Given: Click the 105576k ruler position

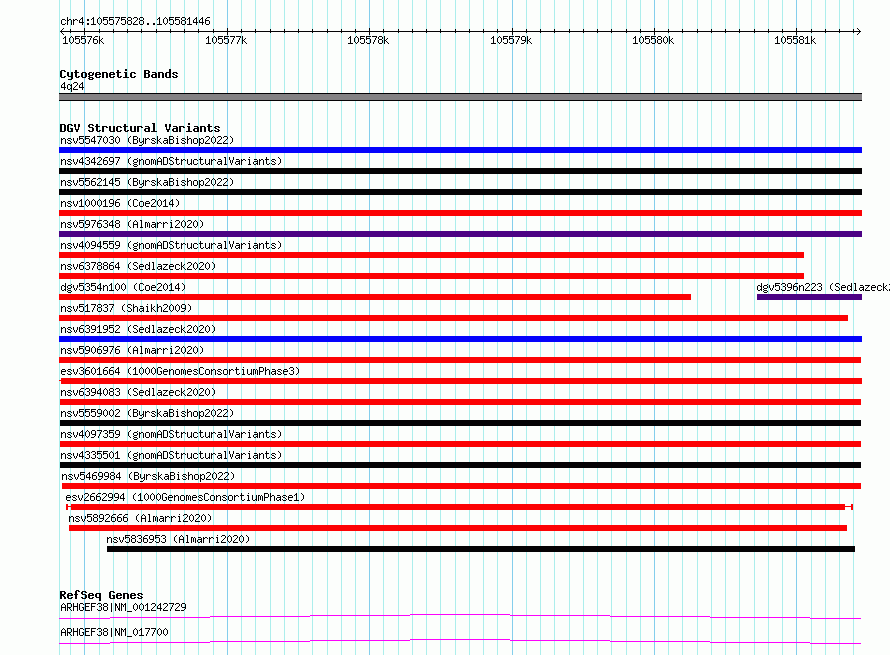Looking at the screenshot, I should coord(83,40).
